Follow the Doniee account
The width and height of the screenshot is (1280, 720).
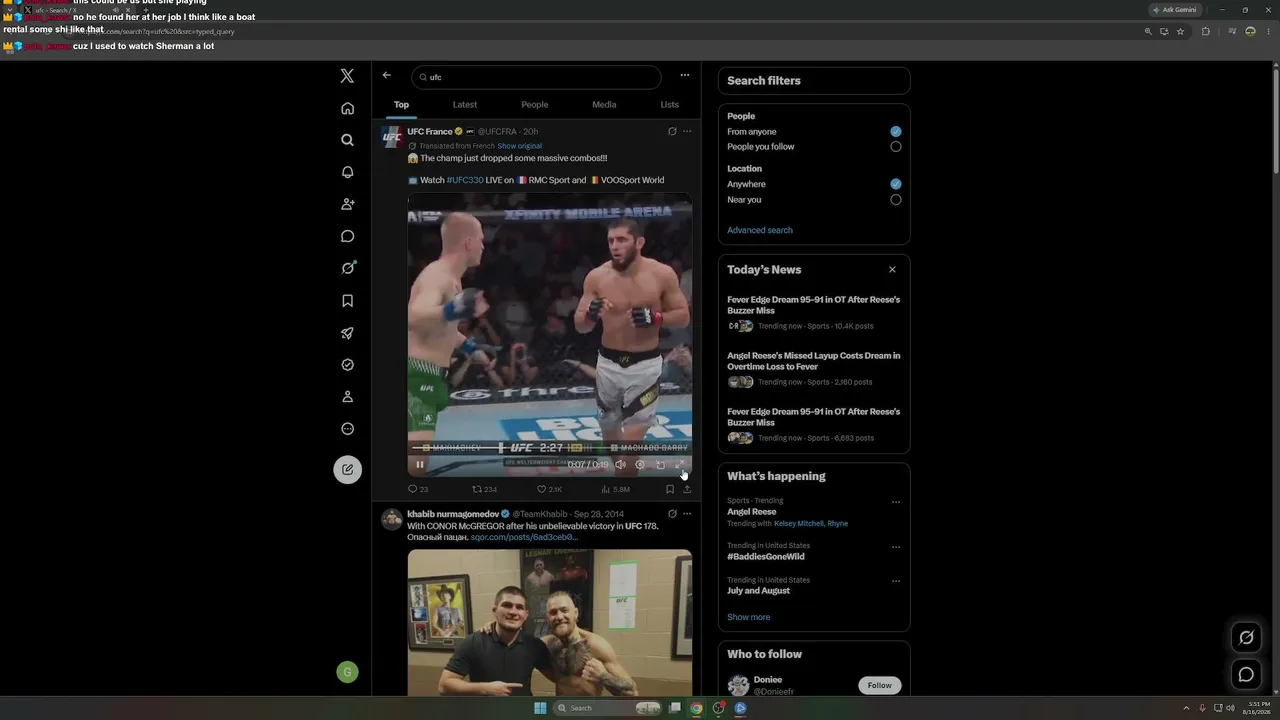click(880, 685)
